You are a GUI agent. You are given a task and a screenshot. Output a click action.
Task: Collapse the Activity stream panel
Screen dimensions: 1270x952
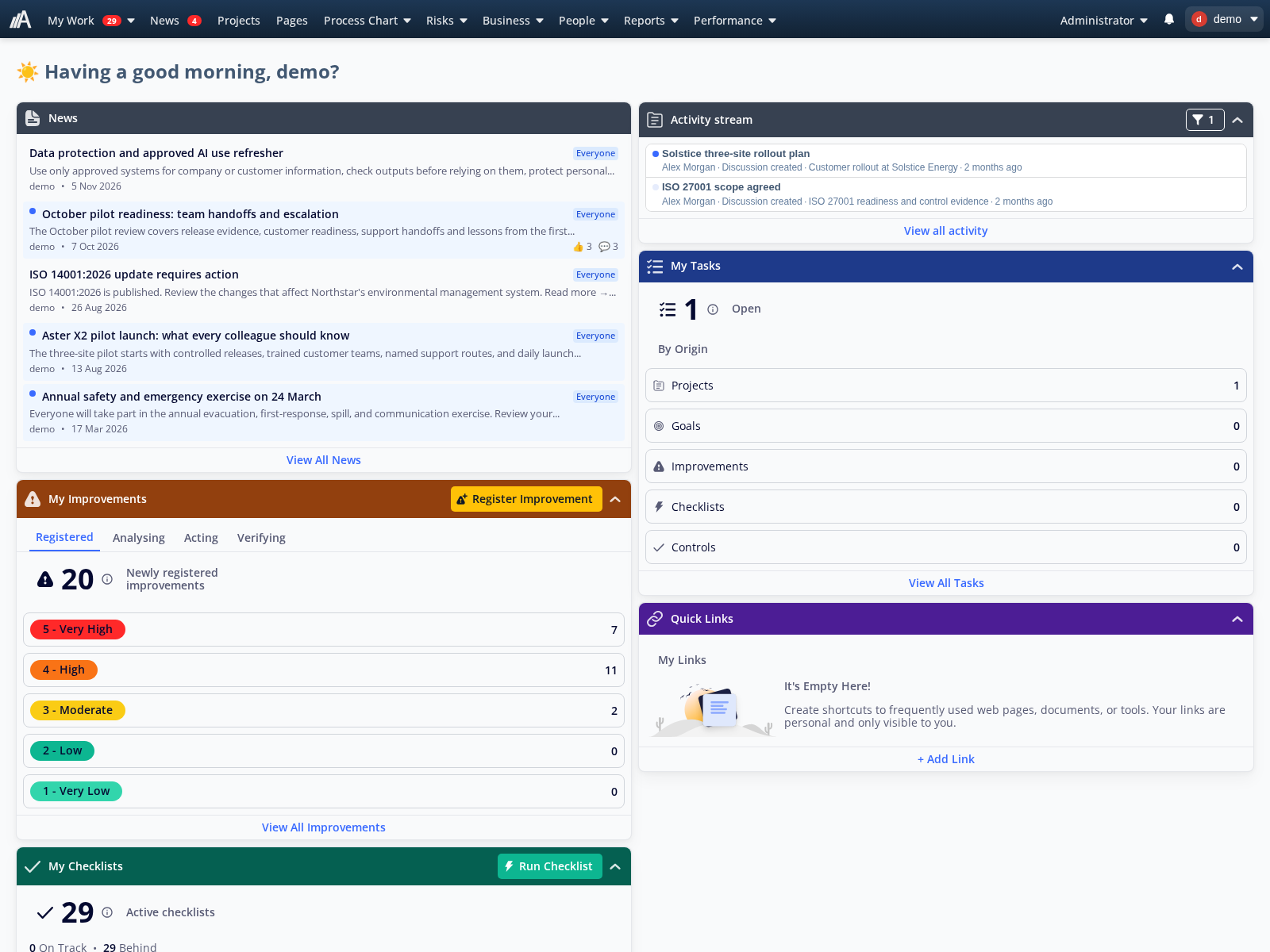coord(1237,120)
